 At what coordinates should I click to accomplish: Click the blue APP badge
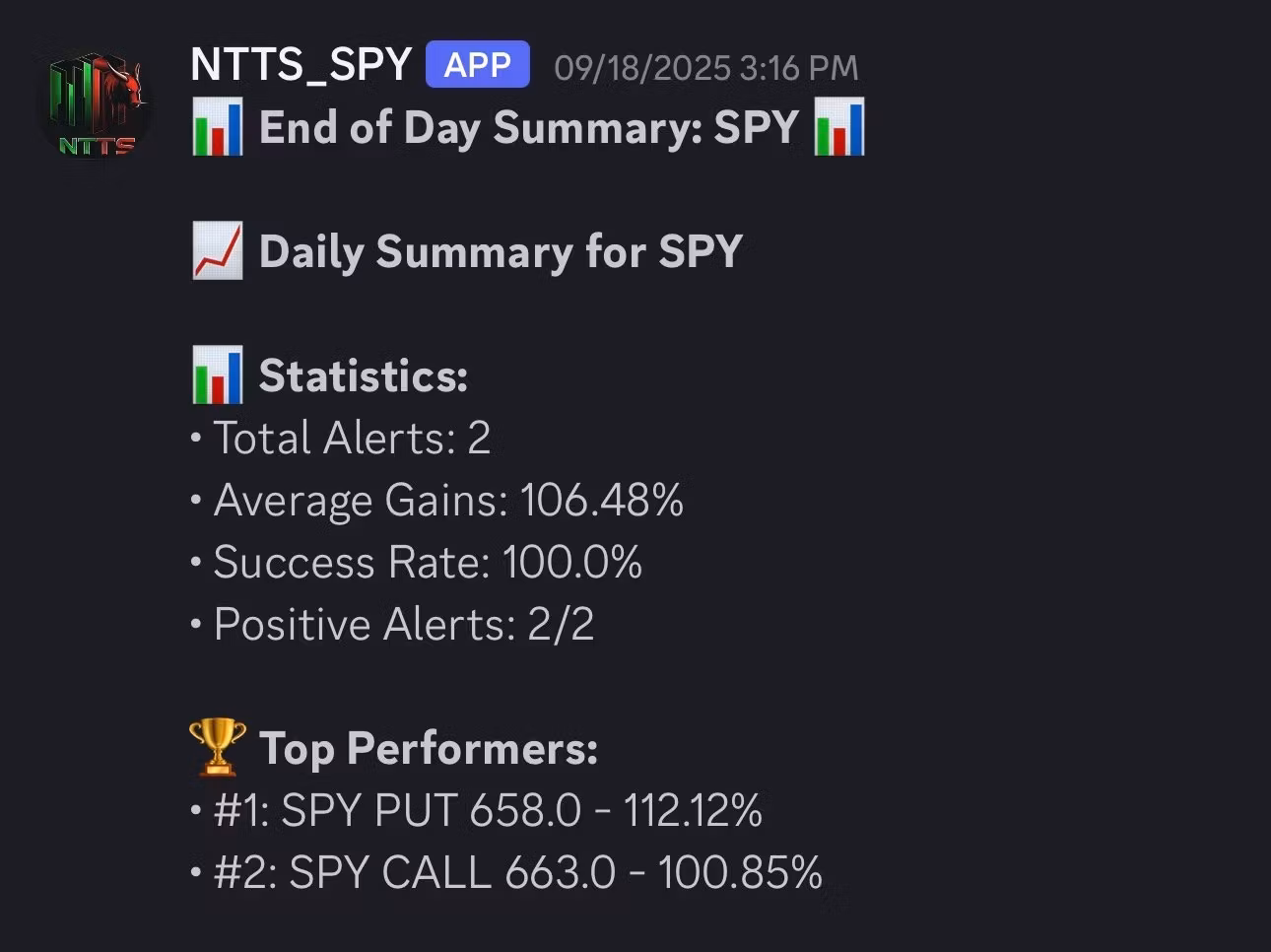coord(478,65)
